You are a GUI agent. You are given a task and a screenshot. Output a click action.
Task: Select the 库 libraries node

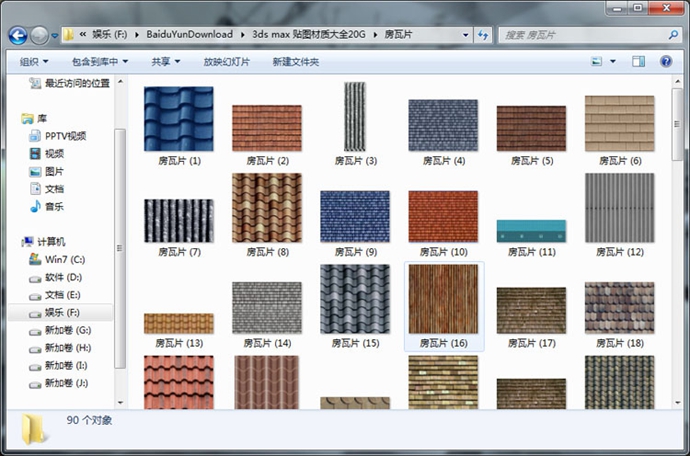click(x=34, y=118)
